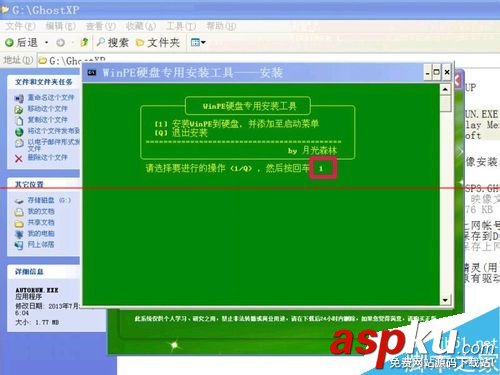Maximize the WinPE install console window
Image resolution: width=500 pixels, height=375 pixels.
tap(436, 72)
